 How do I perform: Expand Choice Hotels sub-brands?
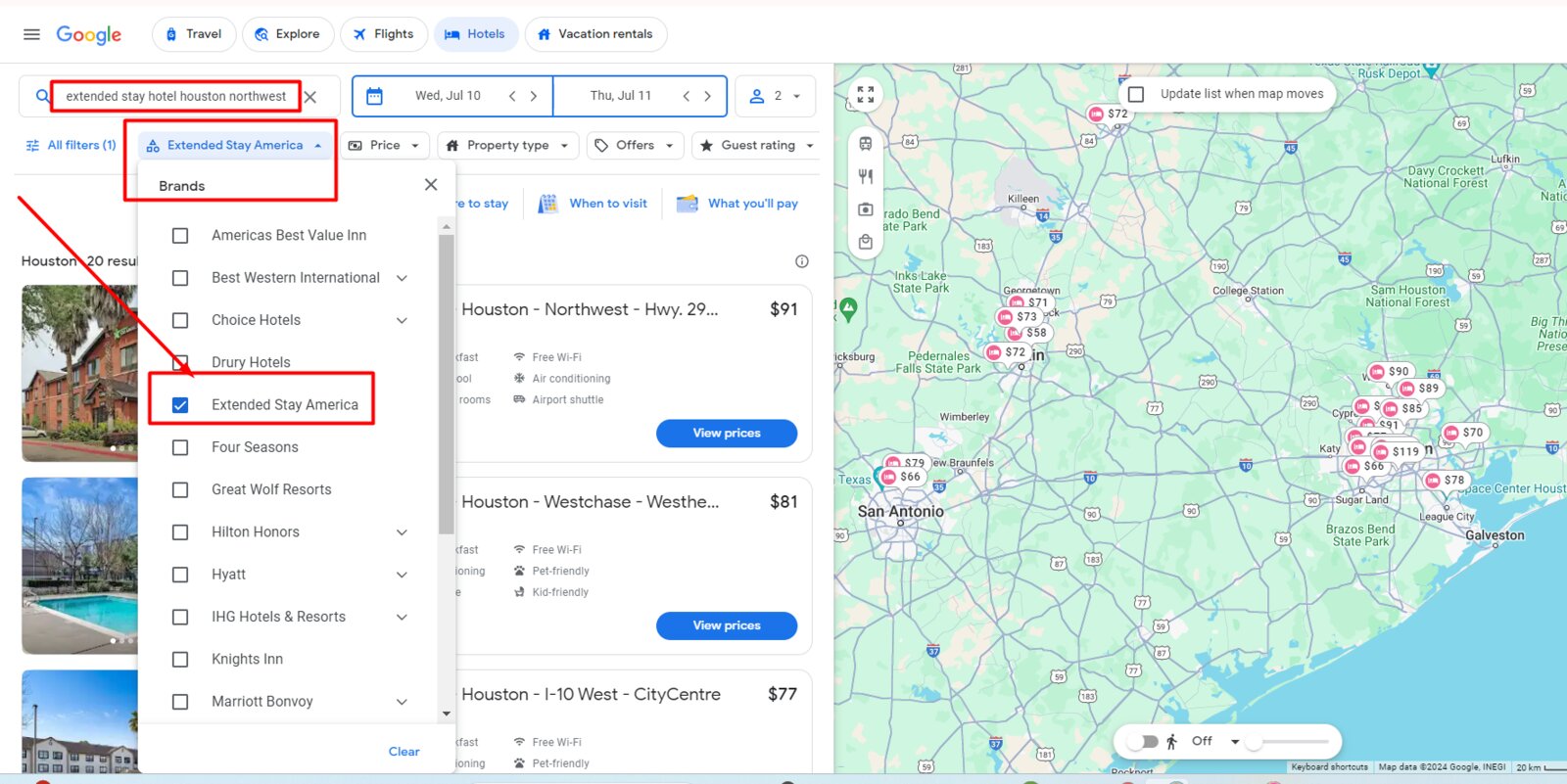coord(402,320)
